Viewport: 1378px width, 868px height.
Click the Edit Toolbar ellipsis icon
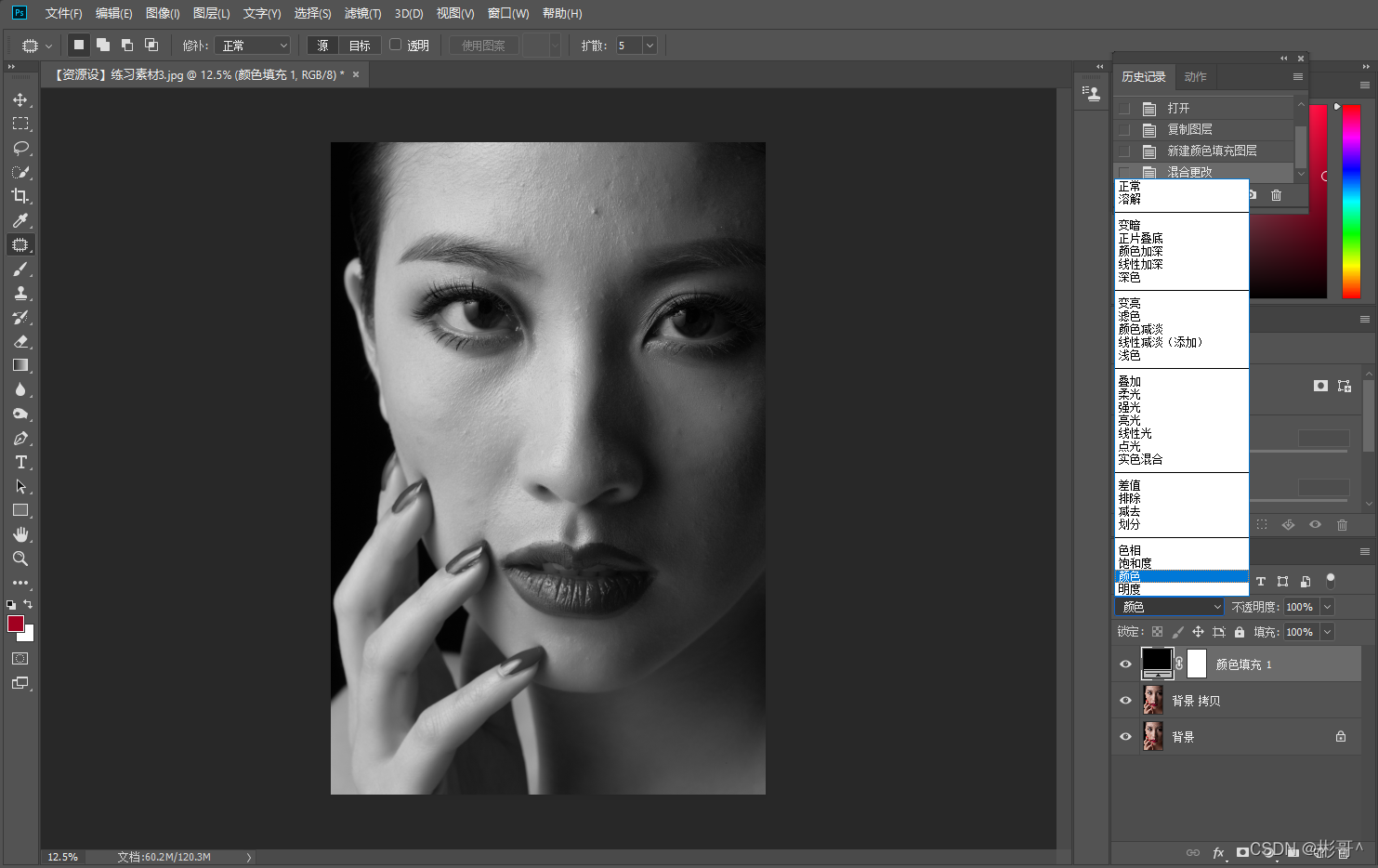tap(20, 583)
